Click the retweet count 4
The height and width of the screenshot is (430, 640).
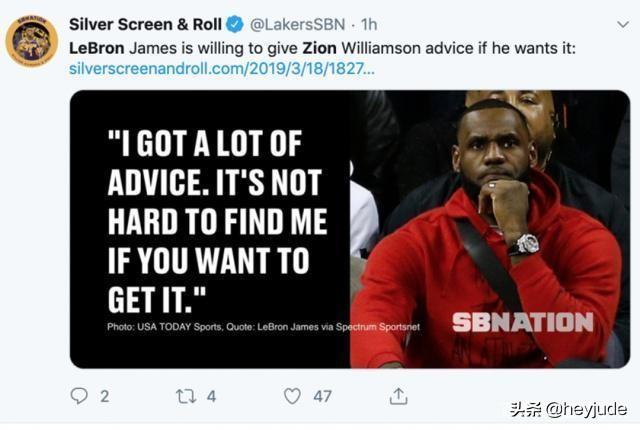tap(211, 396)
